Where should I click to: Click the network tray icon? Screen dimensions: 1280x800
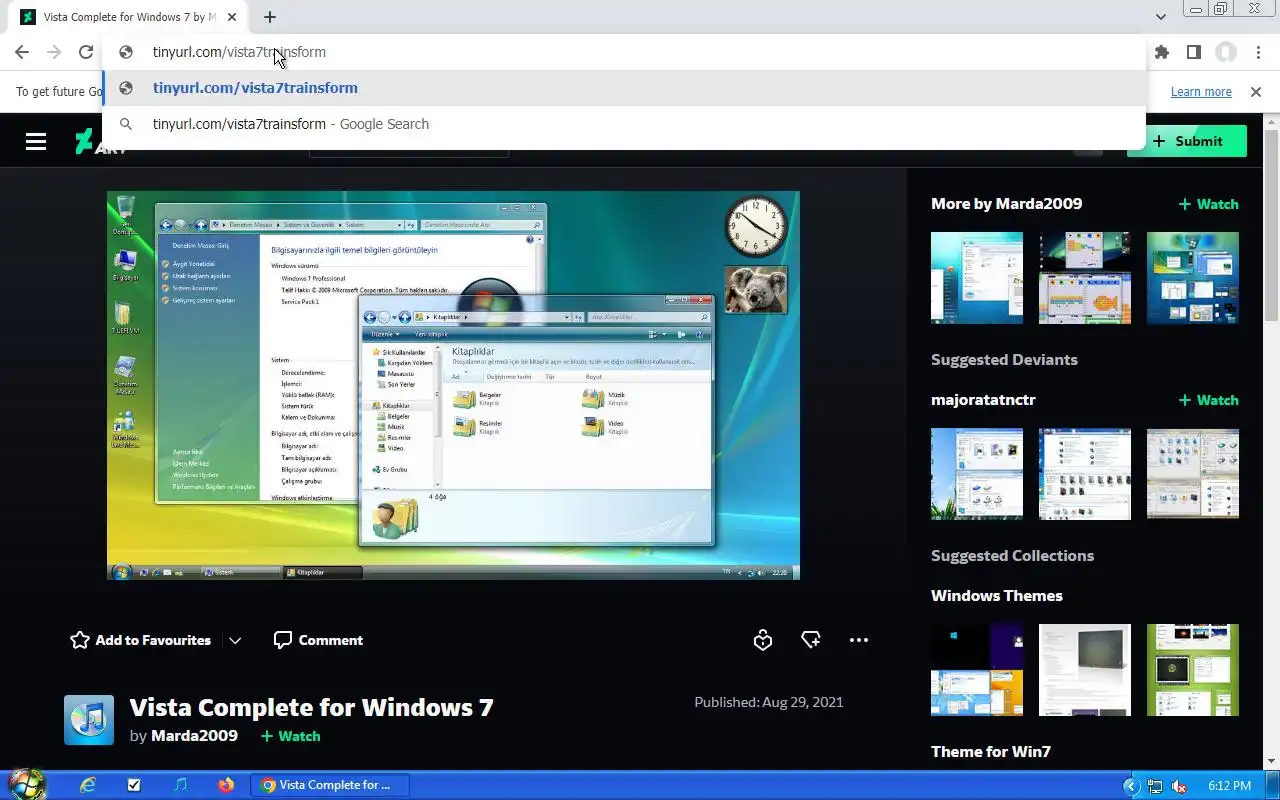(1155, 786)
